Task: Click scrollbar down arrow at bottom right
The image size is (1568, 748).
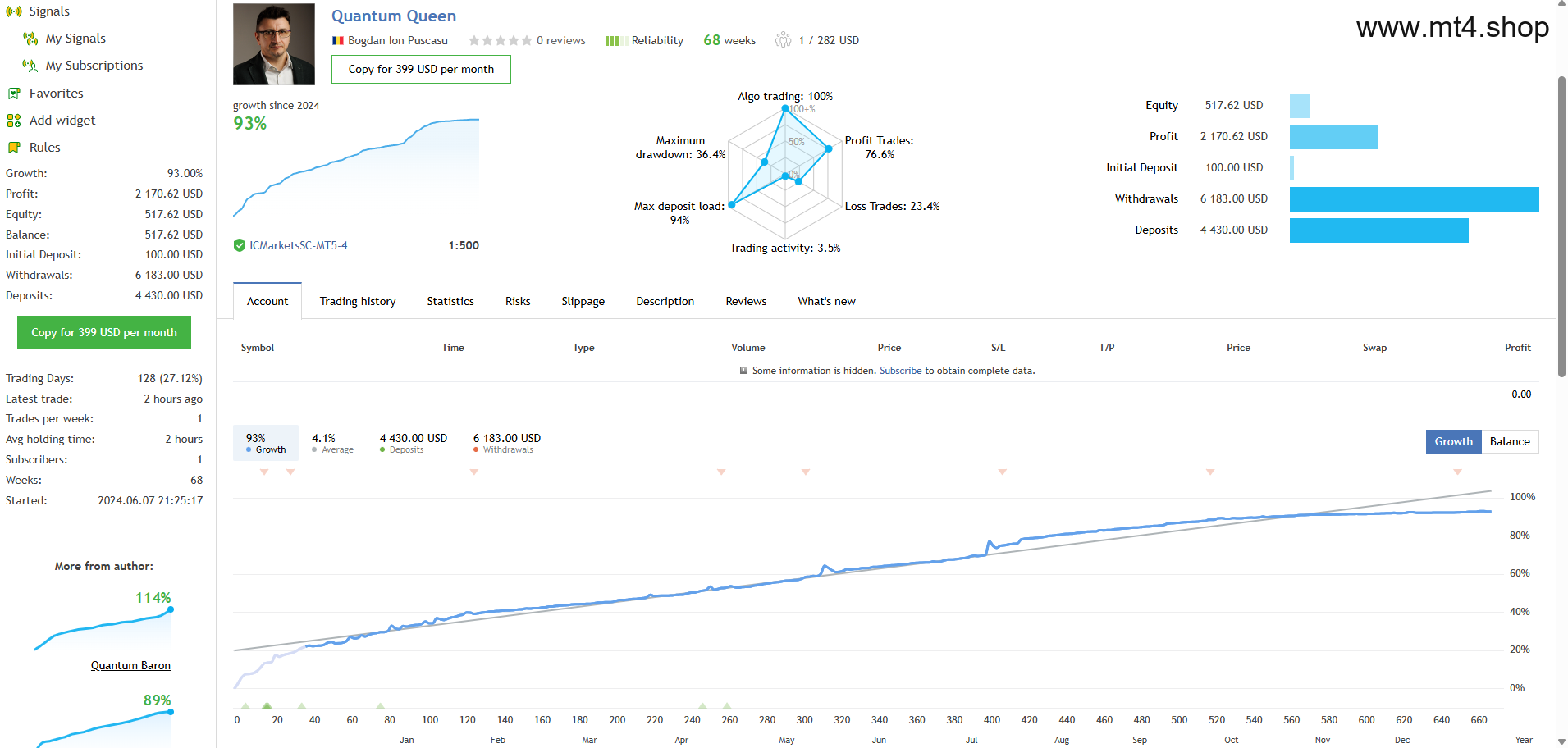Action: pyautogui.click(x=1561, y=741)
